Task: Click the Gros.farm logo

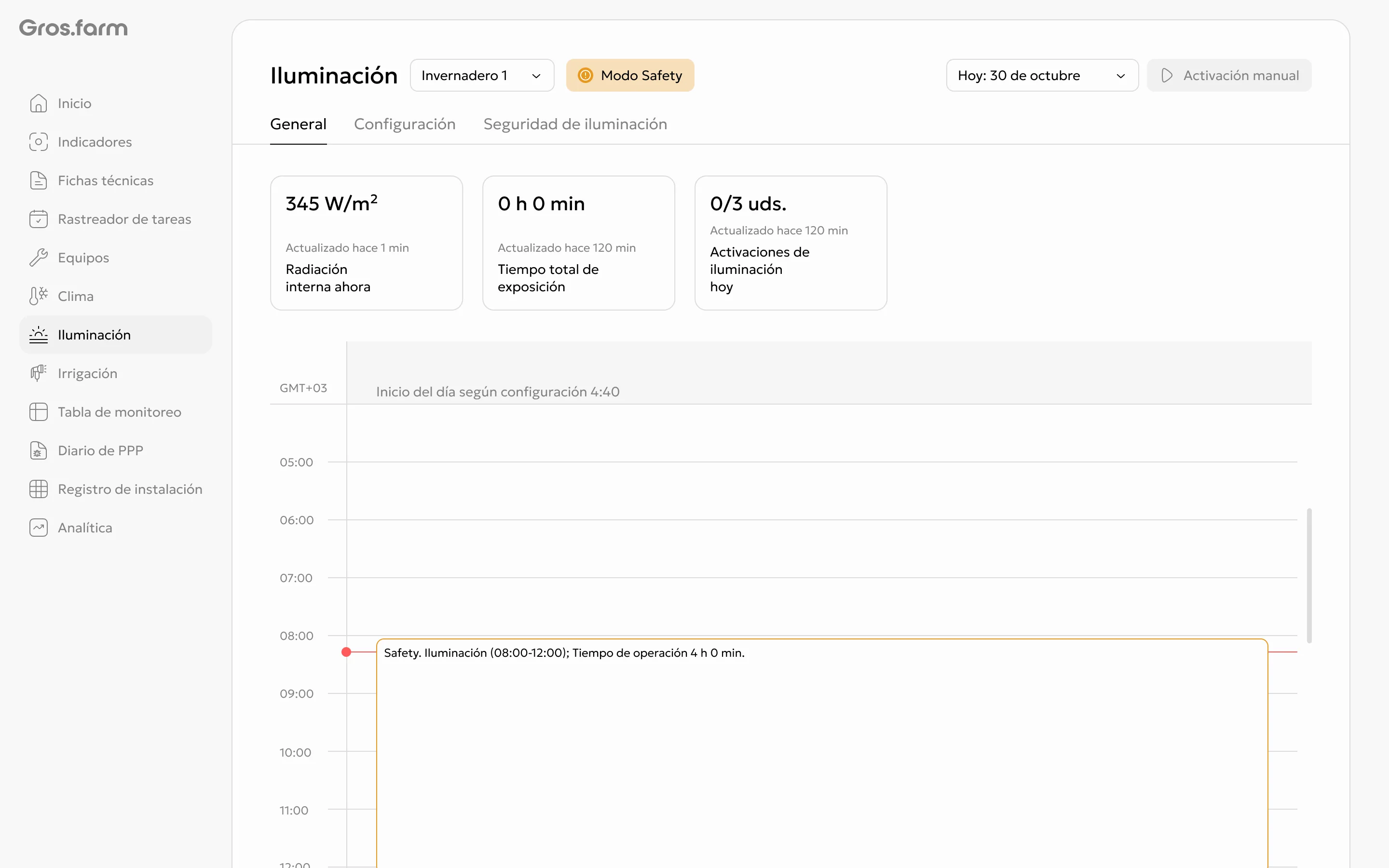Action: tap(73, 27)
